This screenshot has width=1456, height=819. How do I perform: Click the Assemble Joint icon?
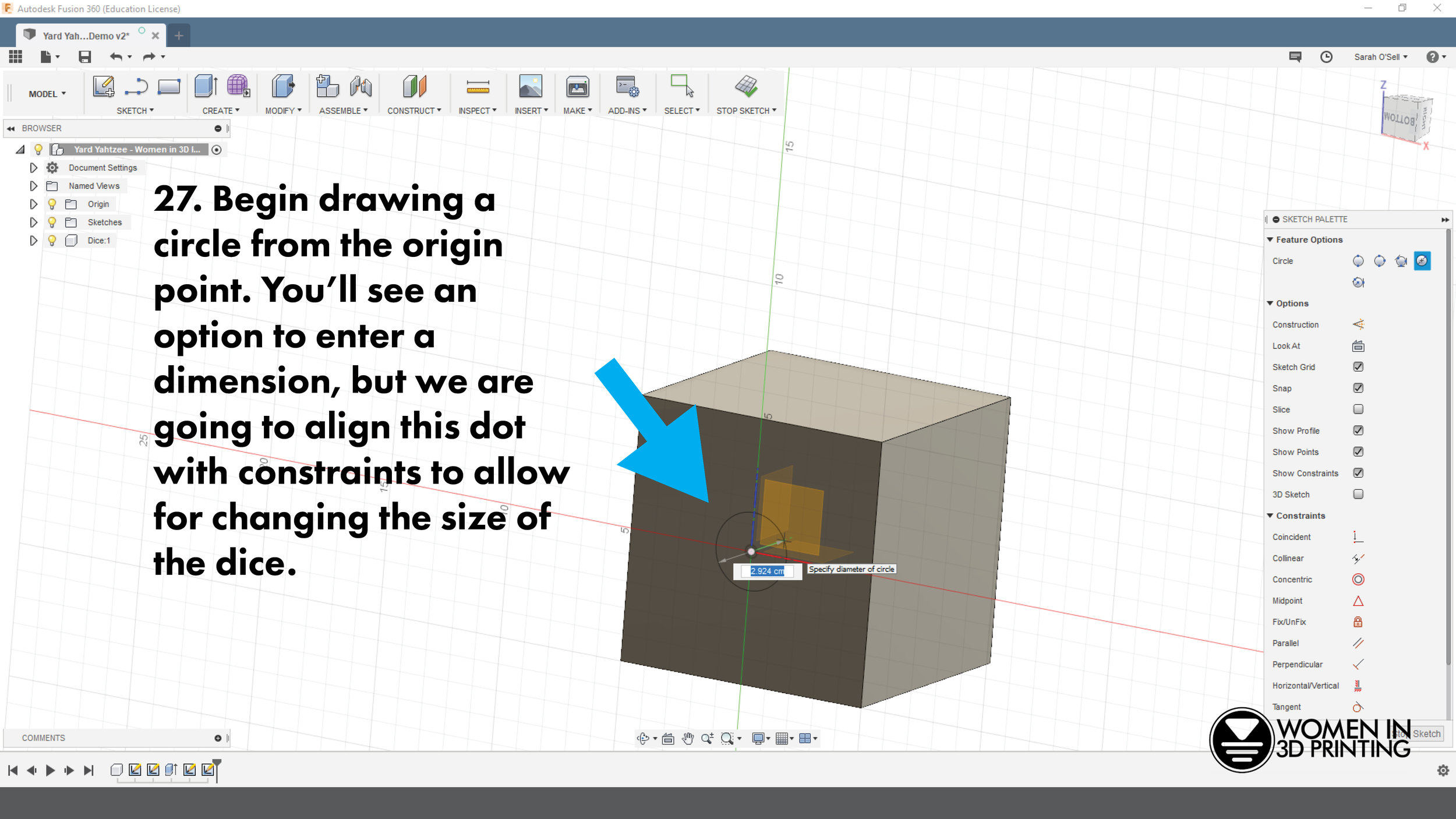[361, 86]
